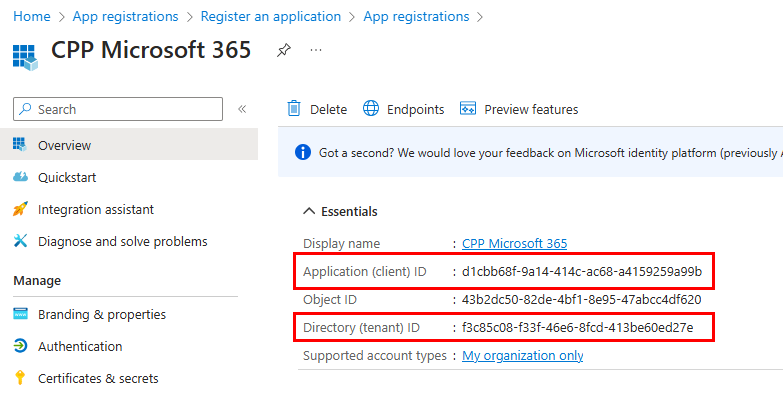
Task: Open CPP Microsoft 365 display name link
Action: tap(514, 243)
